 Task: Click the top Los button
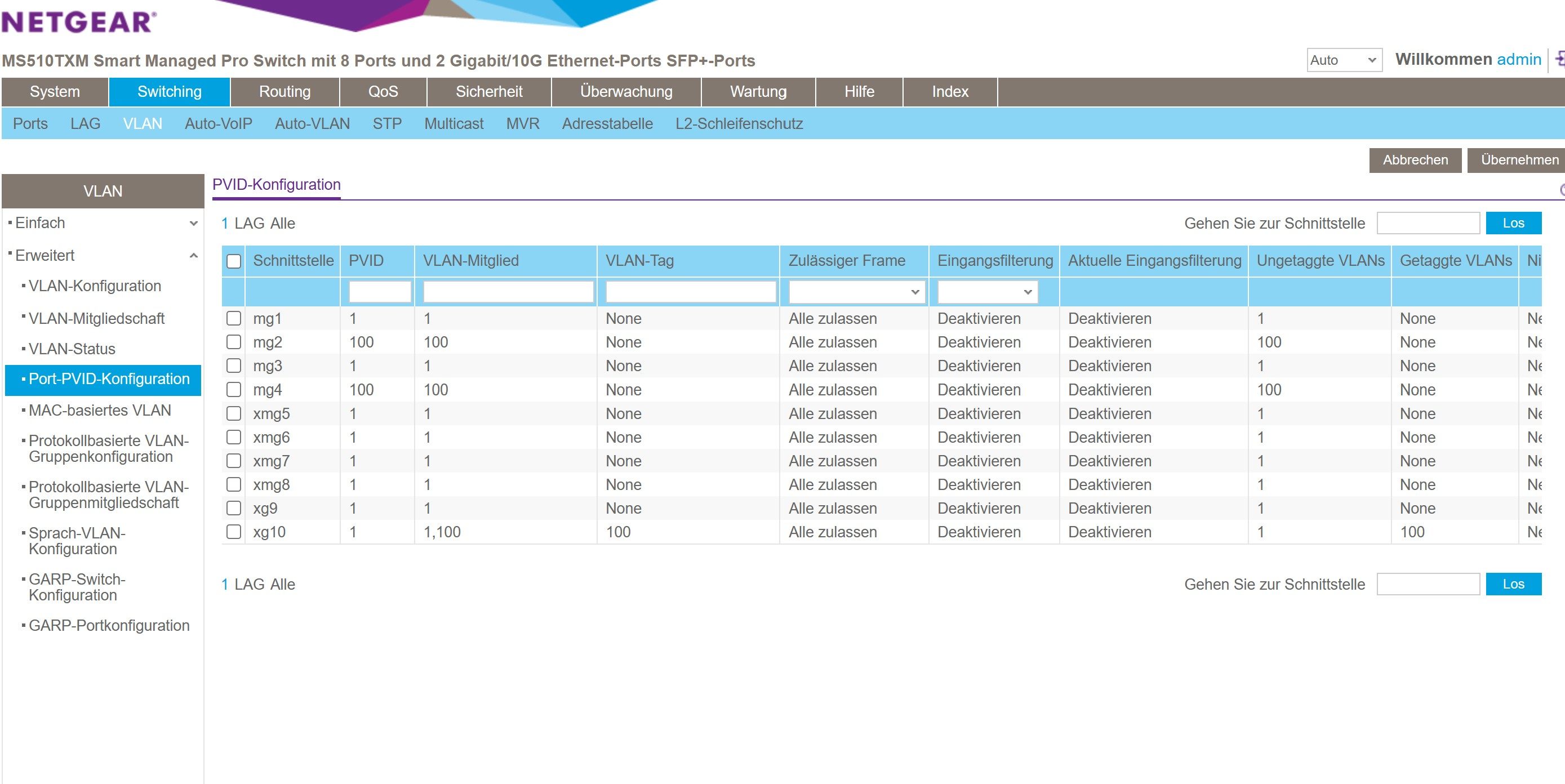point(1513,223)
